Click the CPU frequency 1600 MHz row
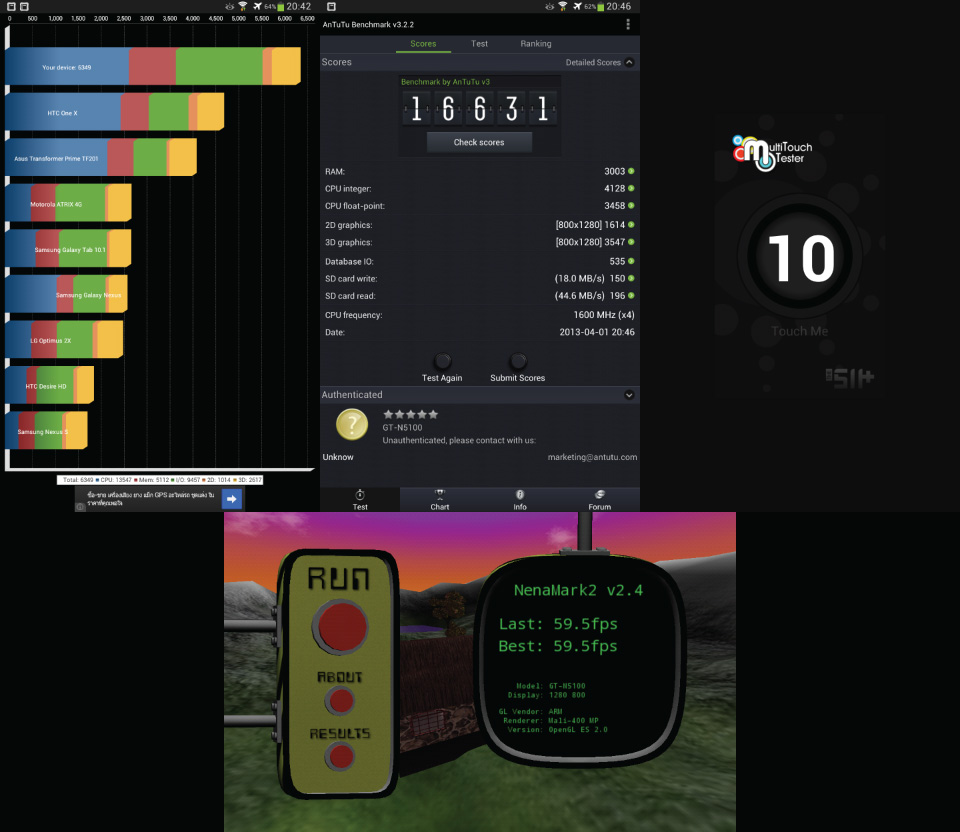The height and width of the screenshot is (832, 960). 479,315
